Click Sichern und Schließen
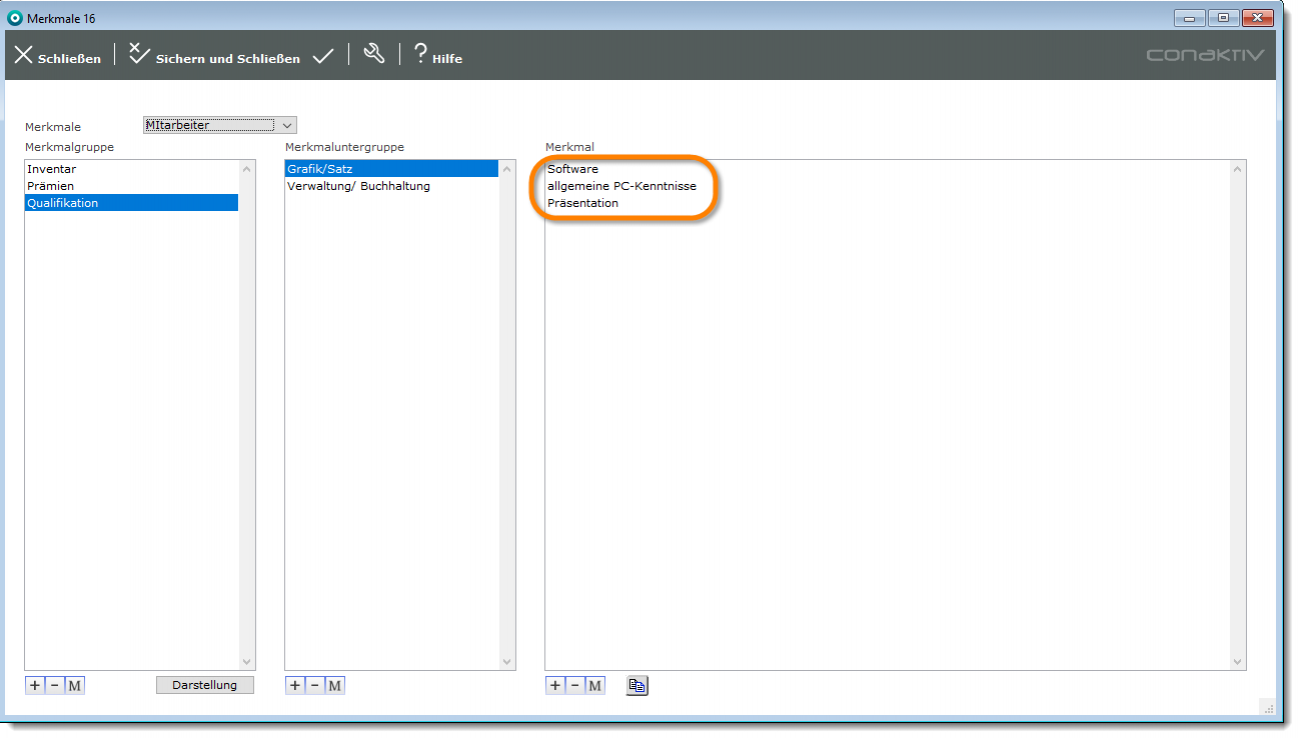 214,57
